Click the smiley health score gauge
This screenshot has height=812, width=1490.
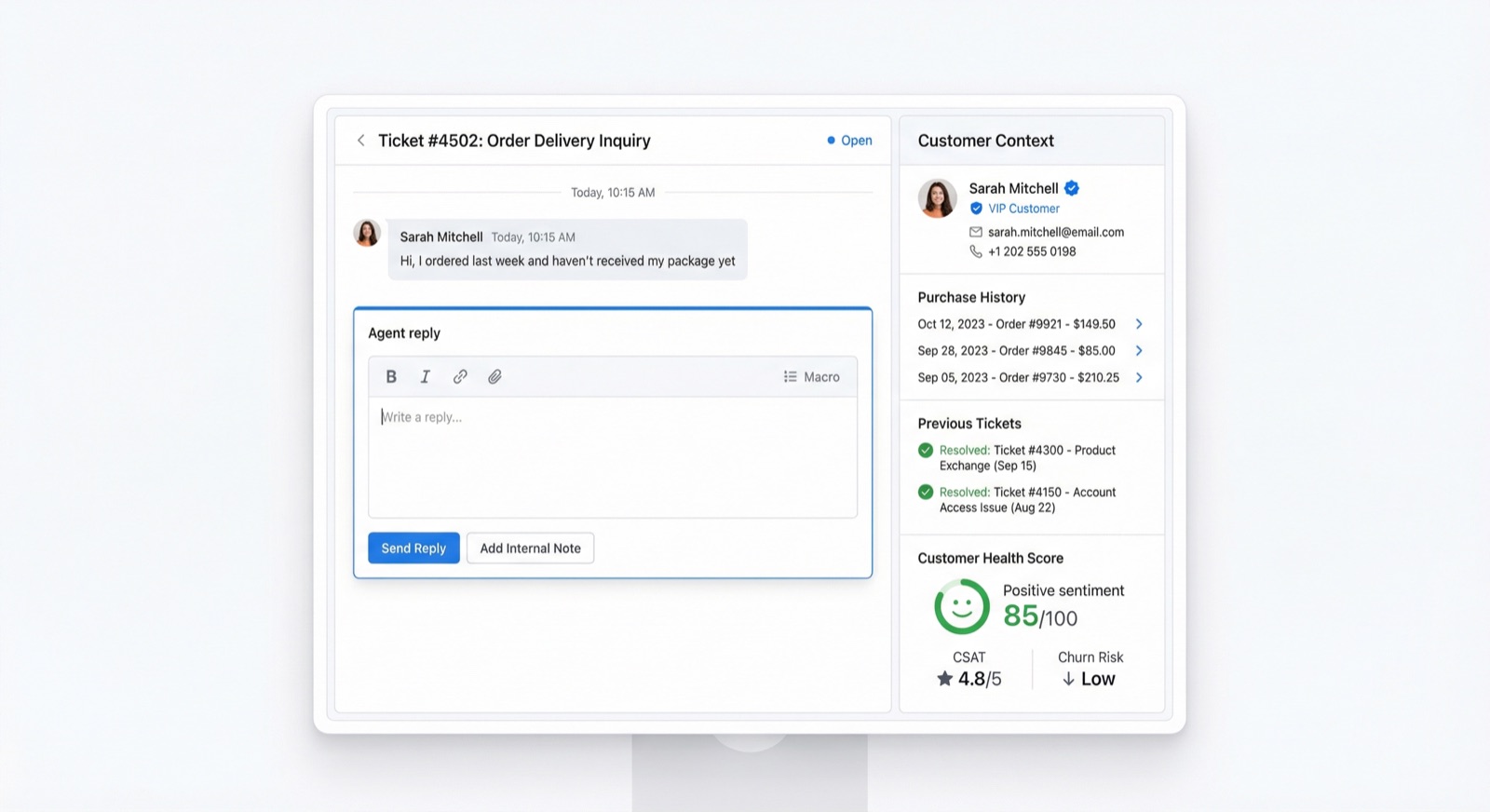coord(962,607)
